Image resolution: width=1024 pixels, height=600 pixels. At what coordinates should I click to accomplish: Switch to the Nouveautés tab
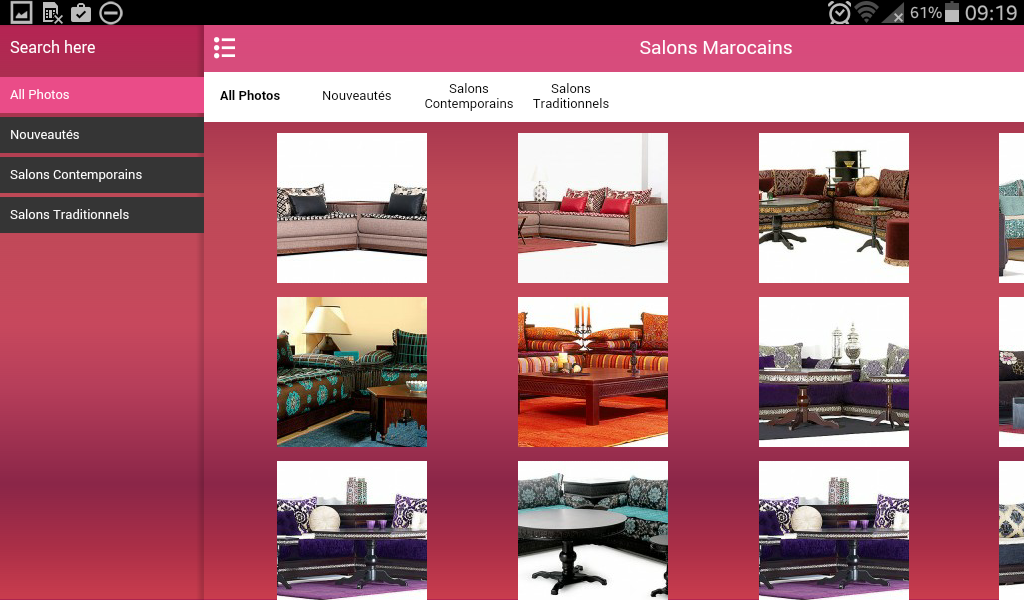(357, 96)
